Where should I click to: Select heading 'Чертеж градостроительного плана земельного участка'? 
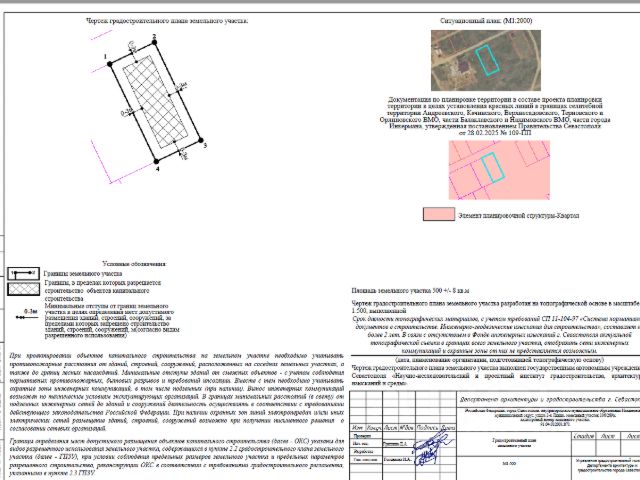tap(167, 20)
